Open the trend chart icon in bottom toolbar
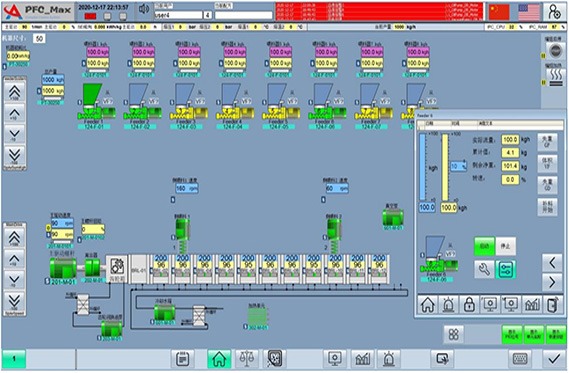 (x=363, y=359)
